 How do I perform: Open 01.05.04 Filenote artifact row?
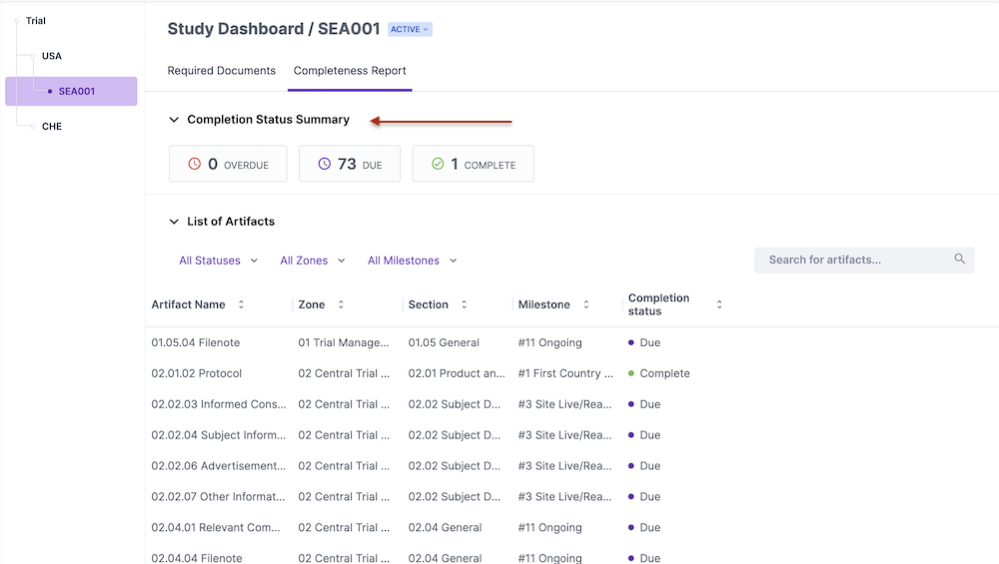click(x=196, y=343)
